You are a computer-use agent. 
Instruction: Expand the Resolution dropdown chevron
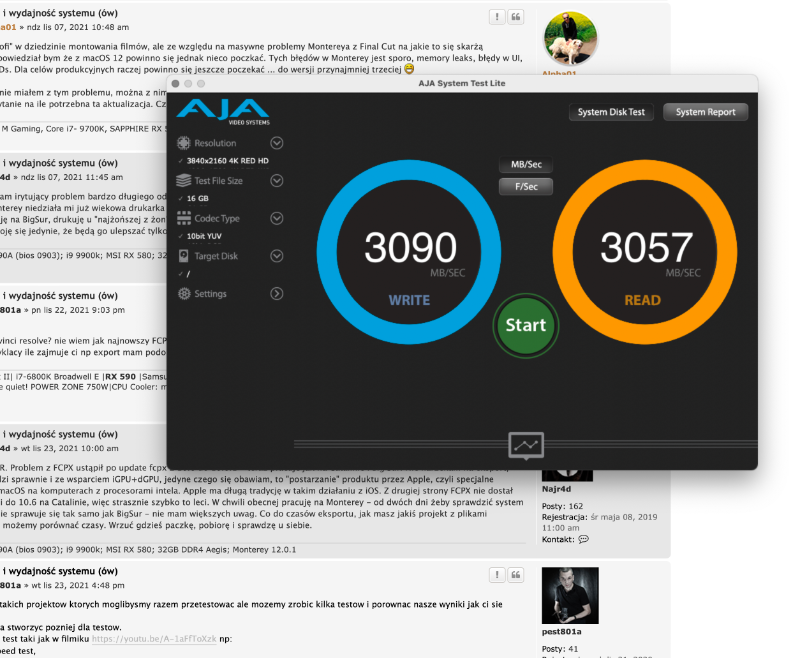pyautogui.click(x=277, y=143)
